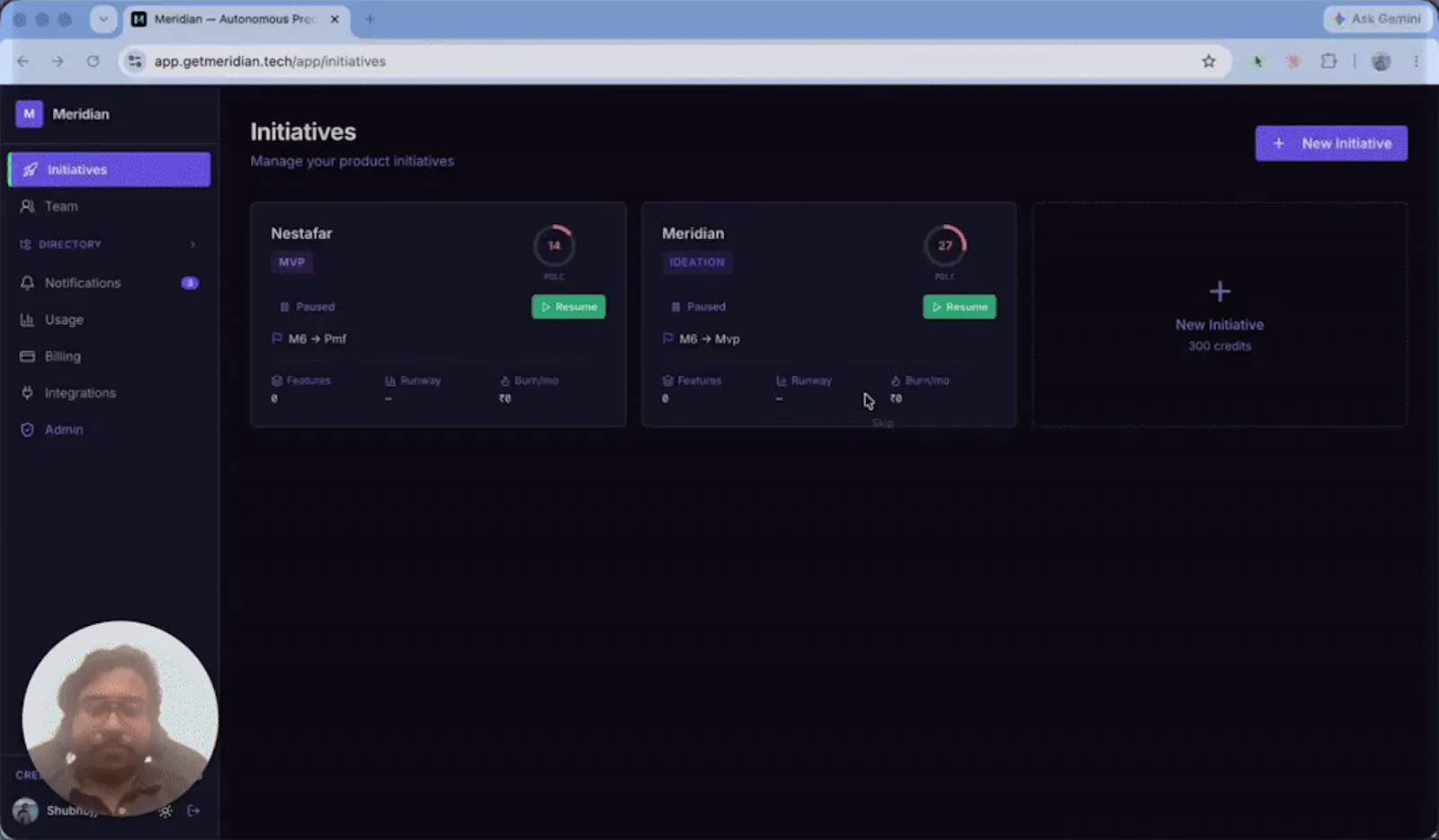Viewport: 1439px width, 840px height.
Task: Click Meridian progress ring showing 27
Action: [x=945, y=246]
